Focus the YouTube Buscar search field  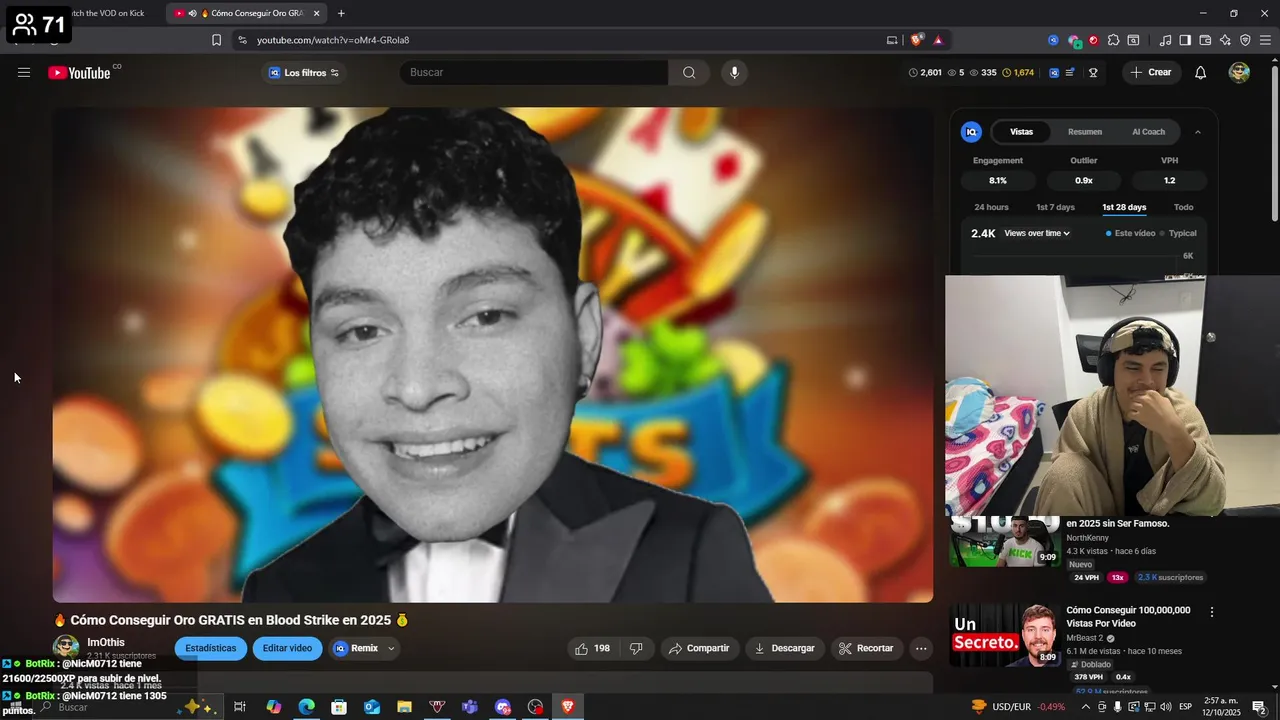click(x=534, y=72)
